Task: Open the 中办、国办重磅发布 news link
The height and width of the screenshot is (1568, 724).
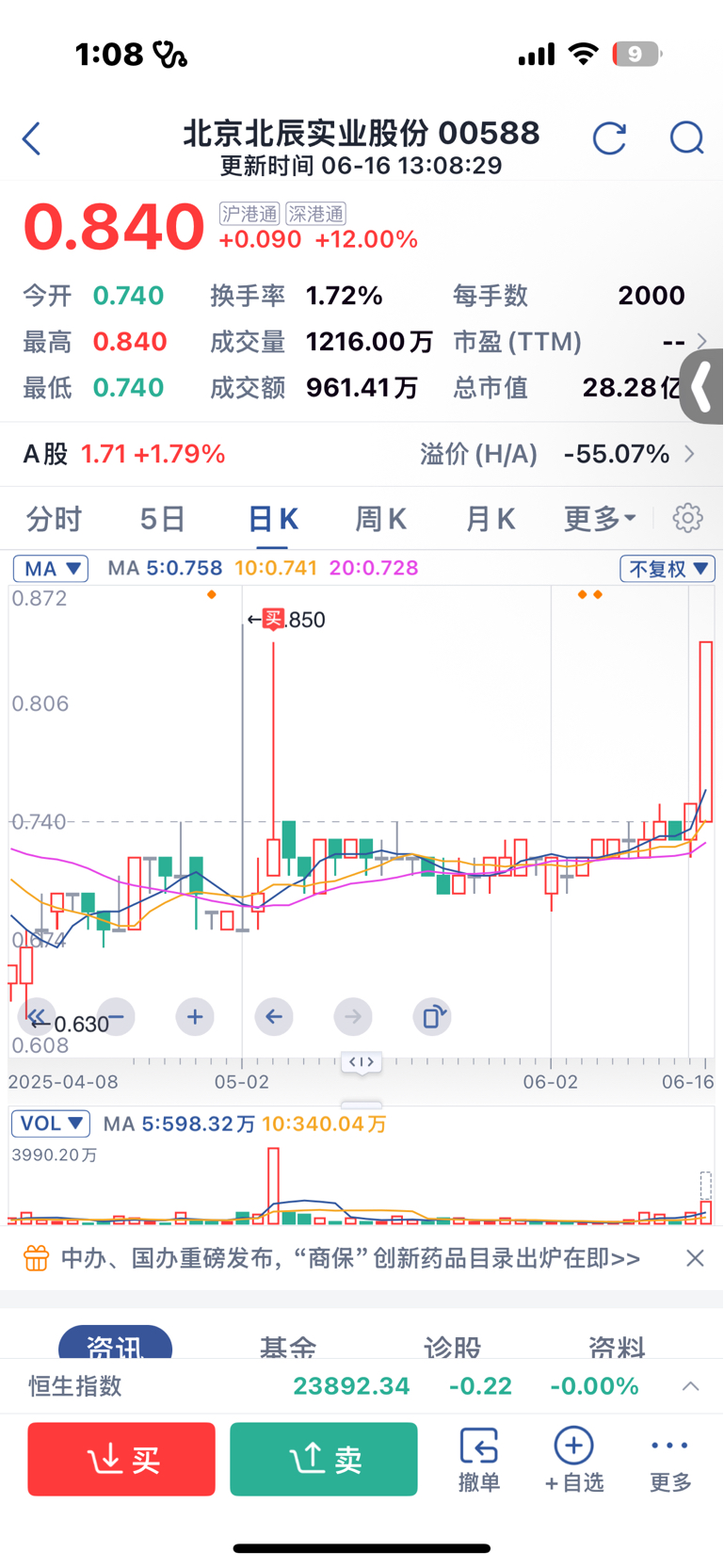Action: (x=350, y=1258)
